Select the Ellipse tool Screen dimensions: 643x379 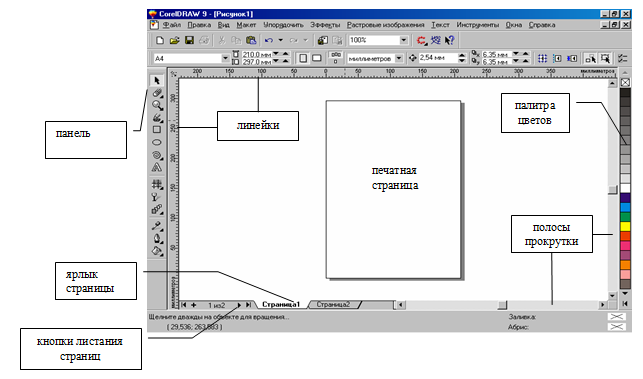click(157, 142)
